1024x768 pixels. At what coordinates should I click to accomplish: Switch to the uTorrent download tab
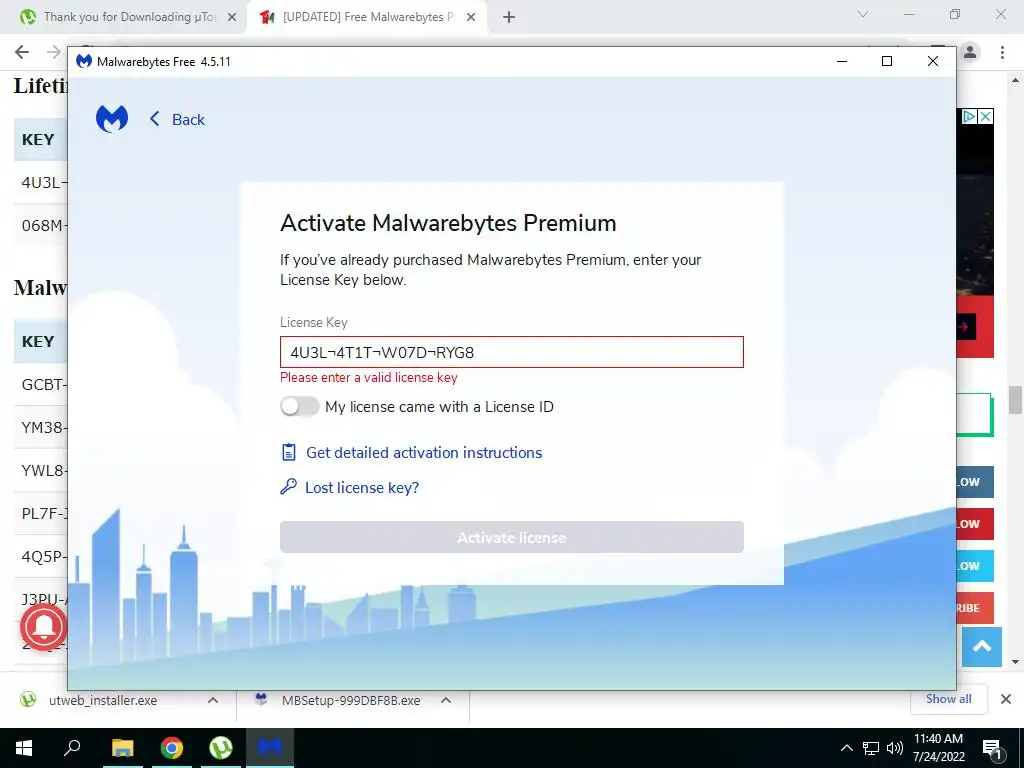coord(123,17)
